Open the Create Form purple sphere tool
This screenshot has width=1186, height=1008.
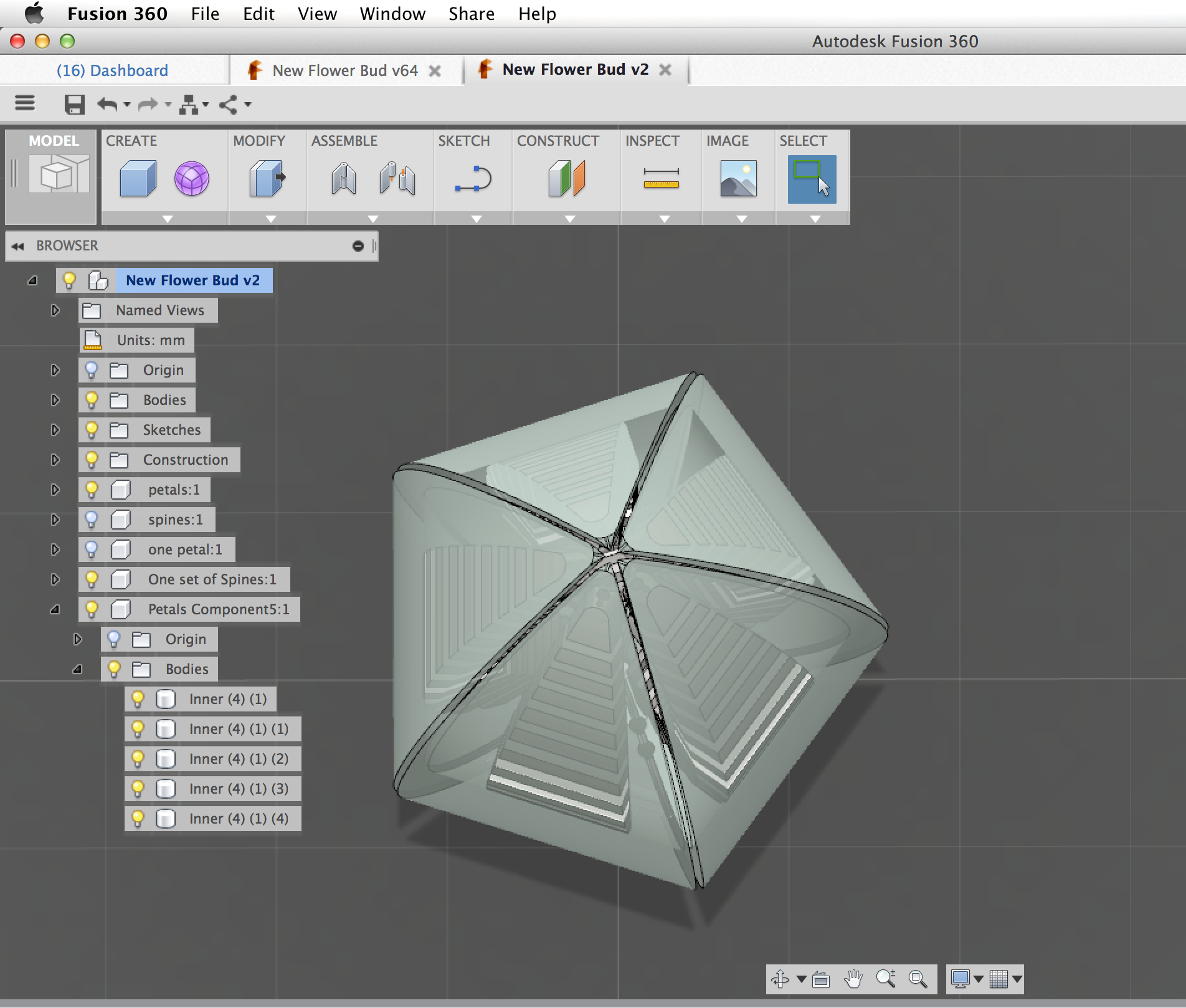[191, 179]
